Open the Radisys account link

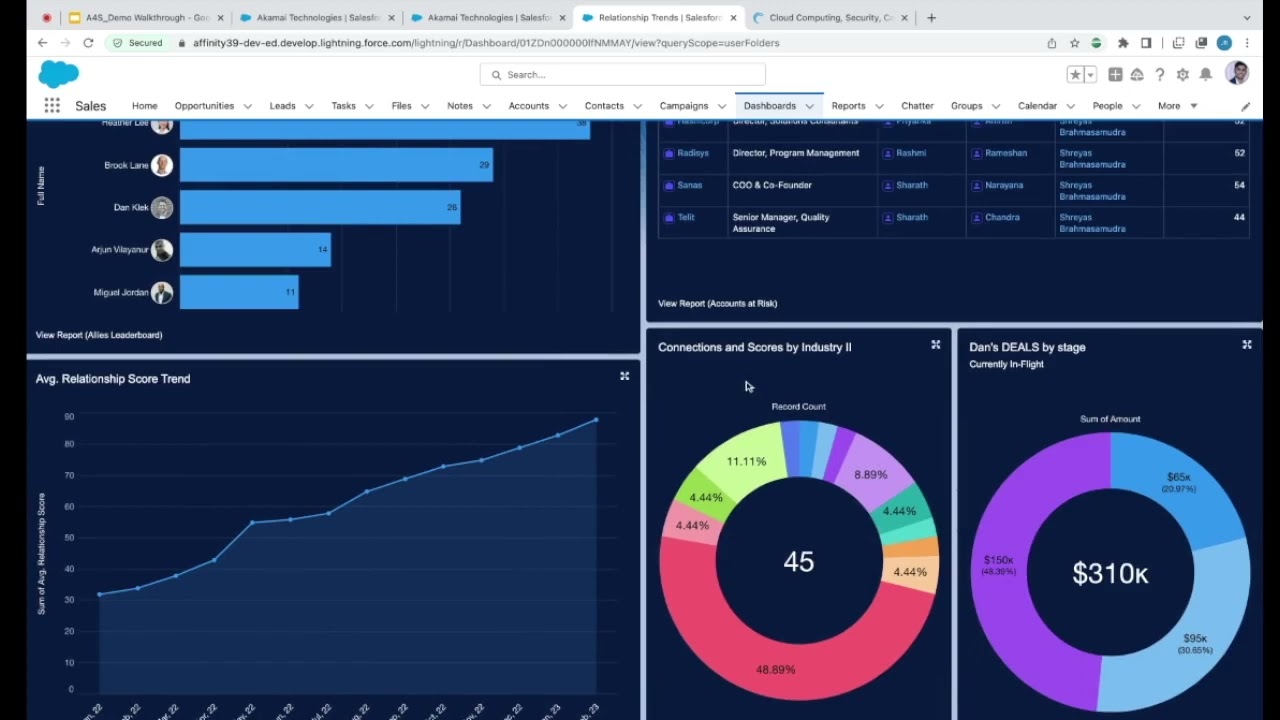(693, 153)
